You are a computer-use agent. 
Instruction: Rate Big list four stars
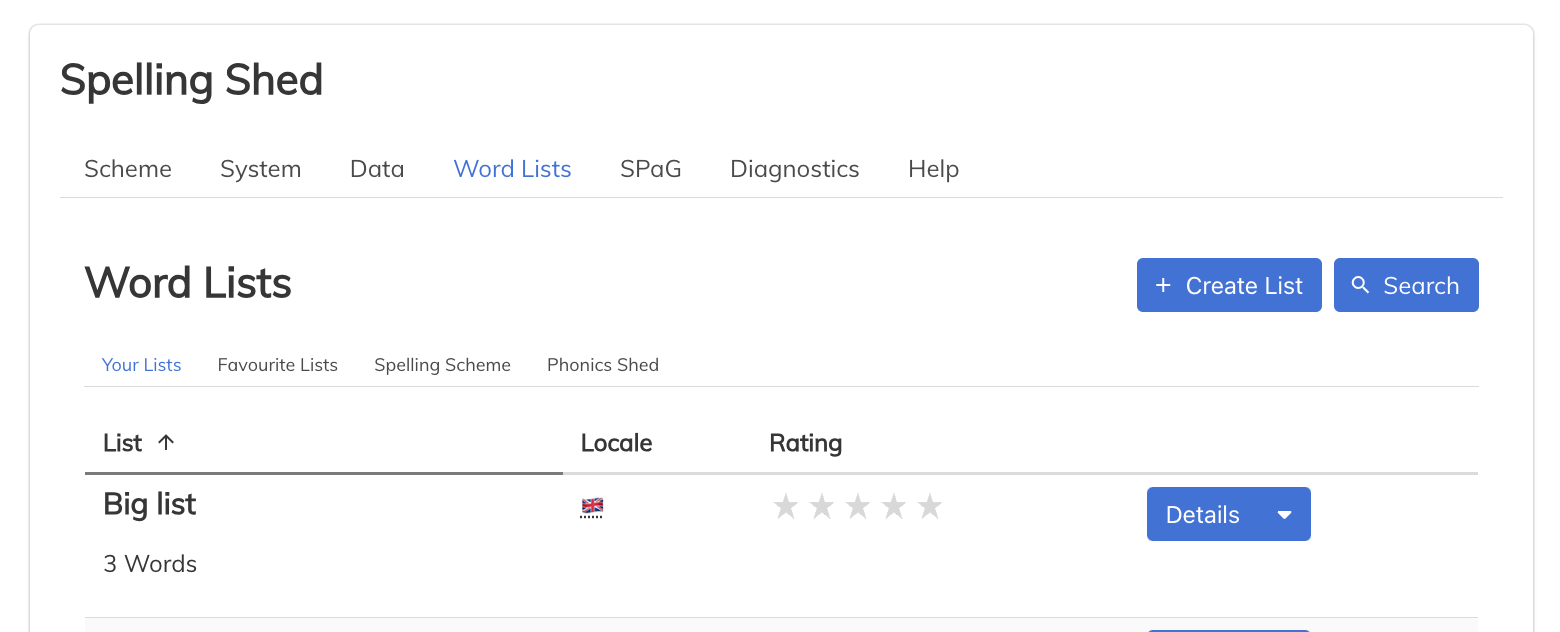(894, 507)
